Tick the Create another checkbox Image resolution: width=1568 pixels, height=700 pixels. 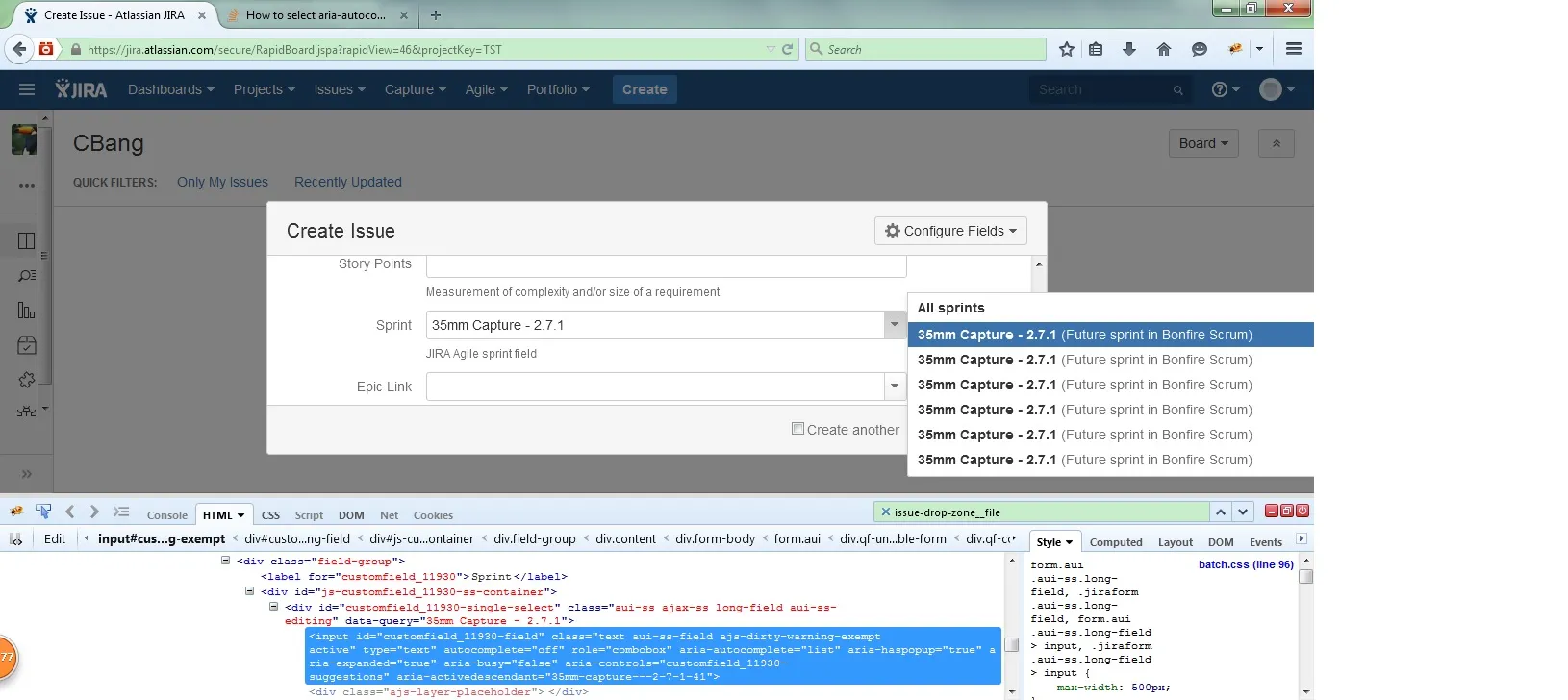click(x=797, y=429)
